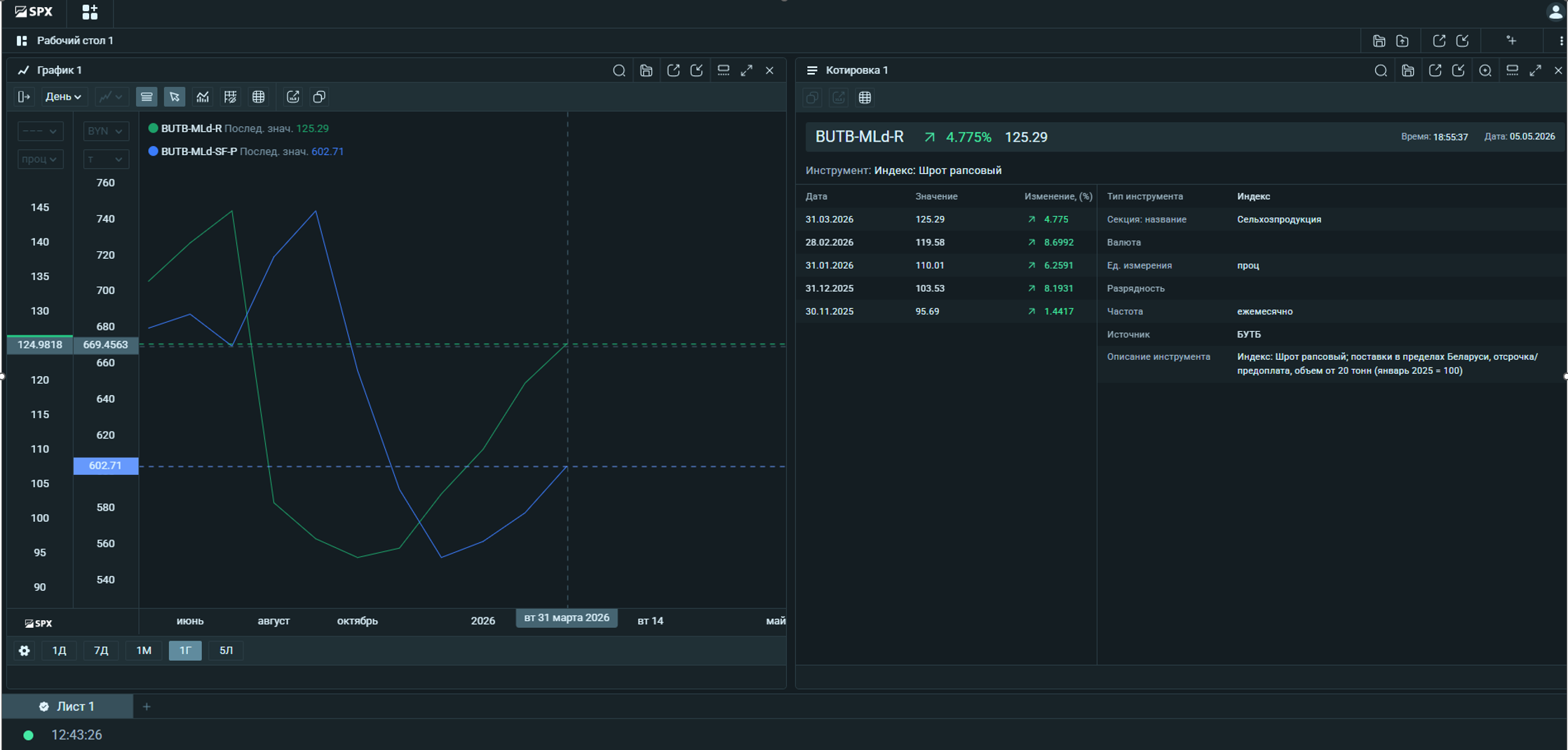Viewport: 1568px width, 750px height.
Task: Select the 1Д time range
Action: click(x=59, y=650)
